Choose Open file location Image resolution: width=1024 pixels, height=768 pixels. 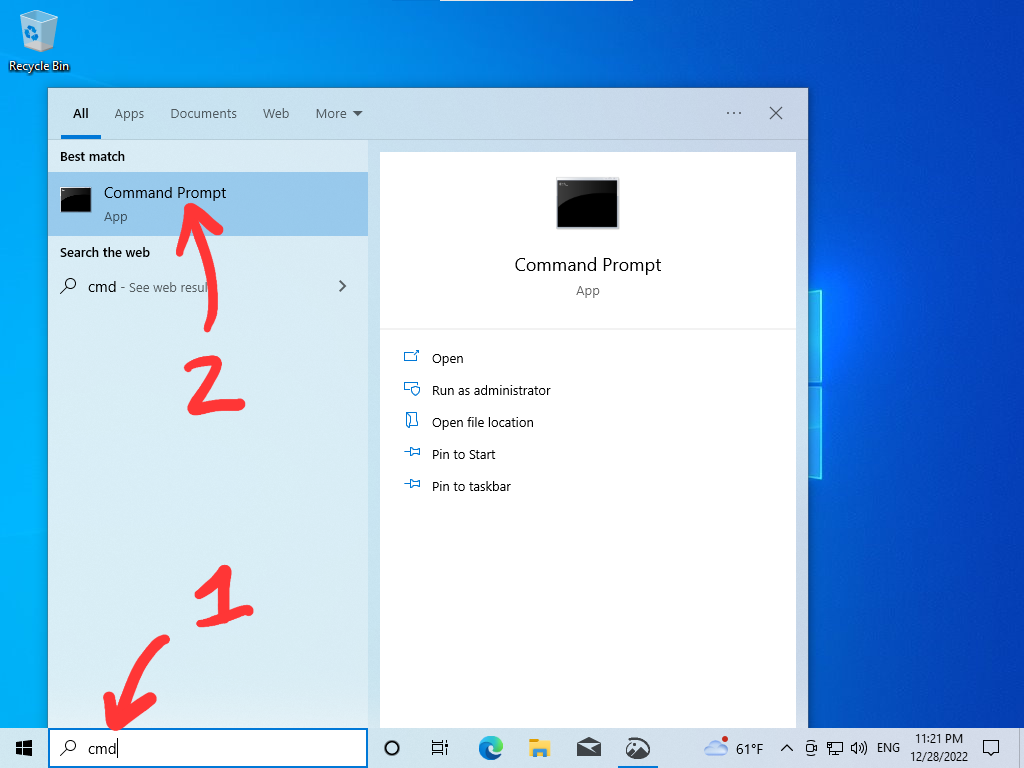coord(483,423)
